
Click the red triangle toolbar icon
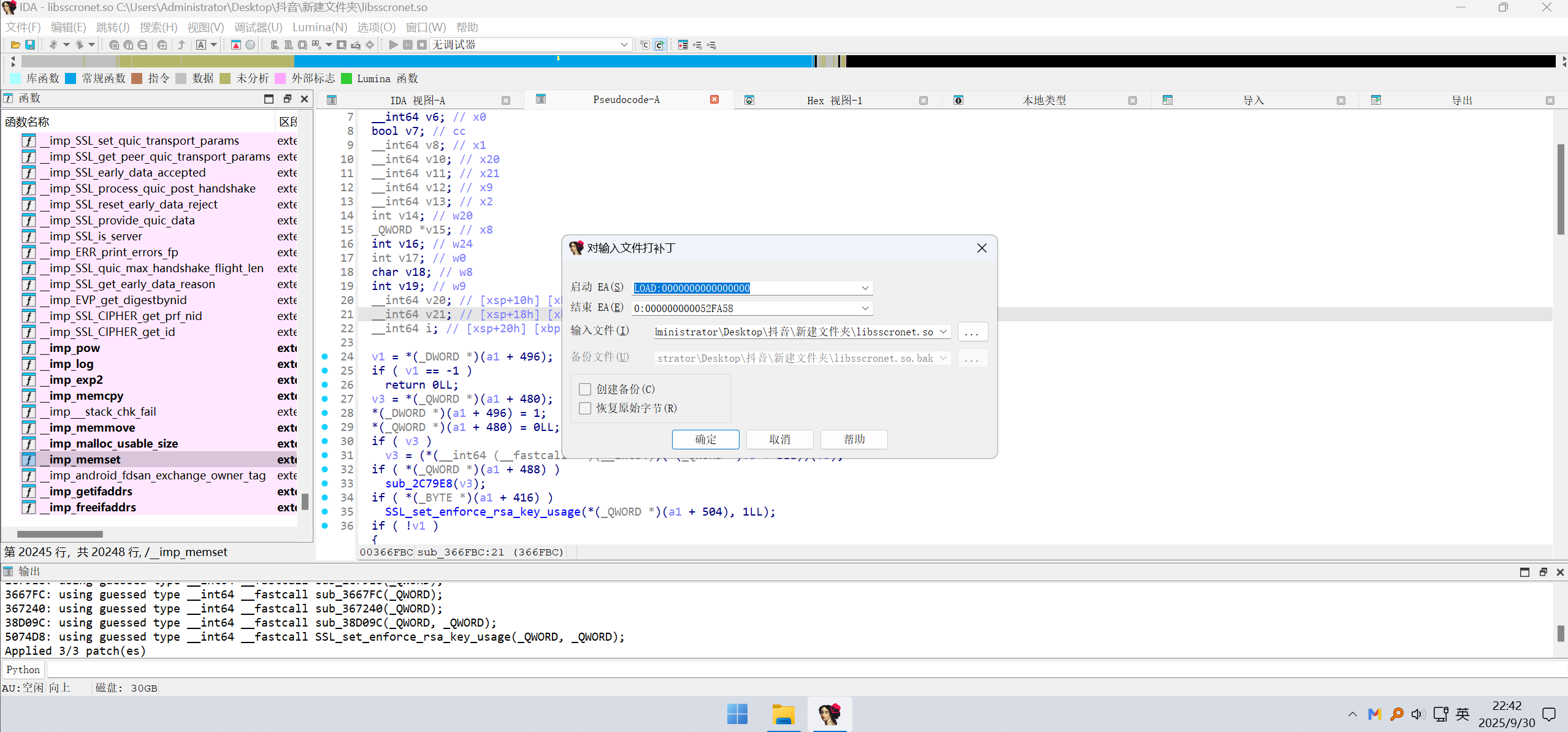[x=236, y=45]
